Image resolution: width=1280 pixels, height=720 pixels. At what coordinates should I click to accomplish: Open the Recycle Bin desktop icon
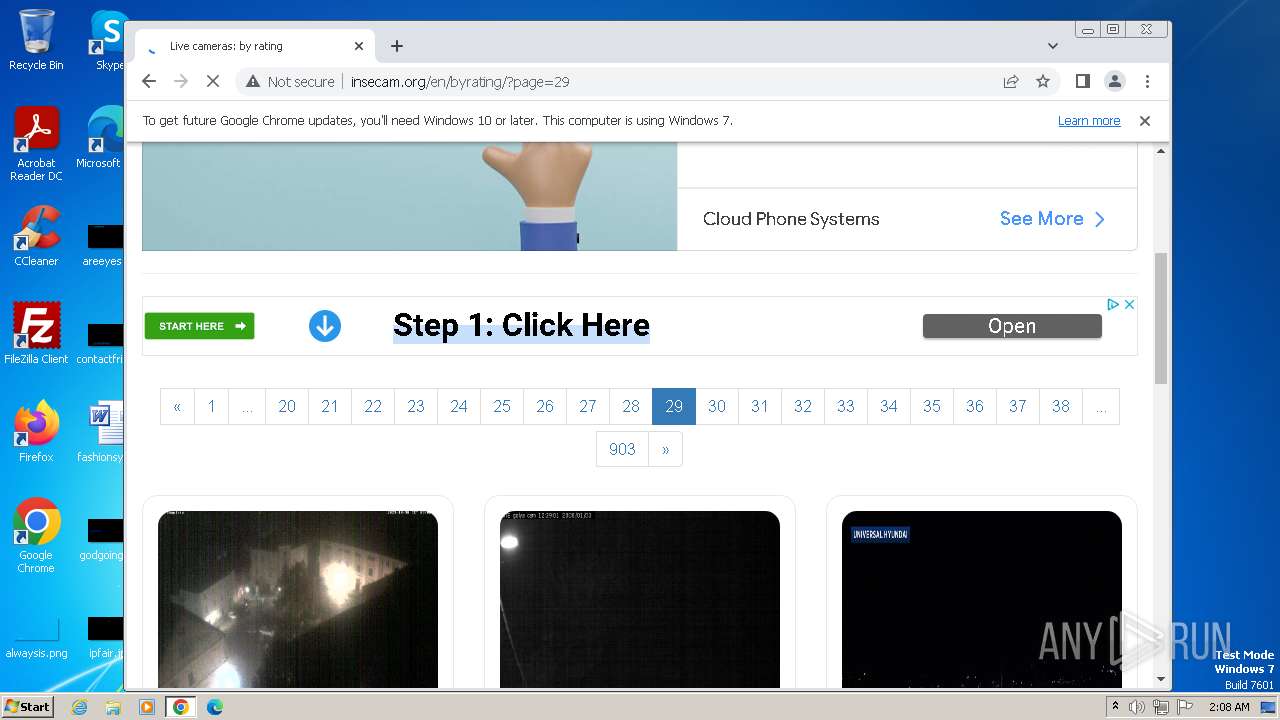(36, 40)
